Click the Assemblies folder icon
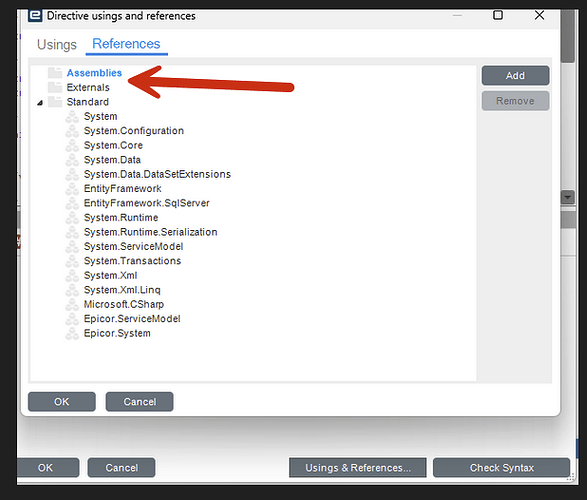This screenshot has height=500, width=587. coord(55,73)
